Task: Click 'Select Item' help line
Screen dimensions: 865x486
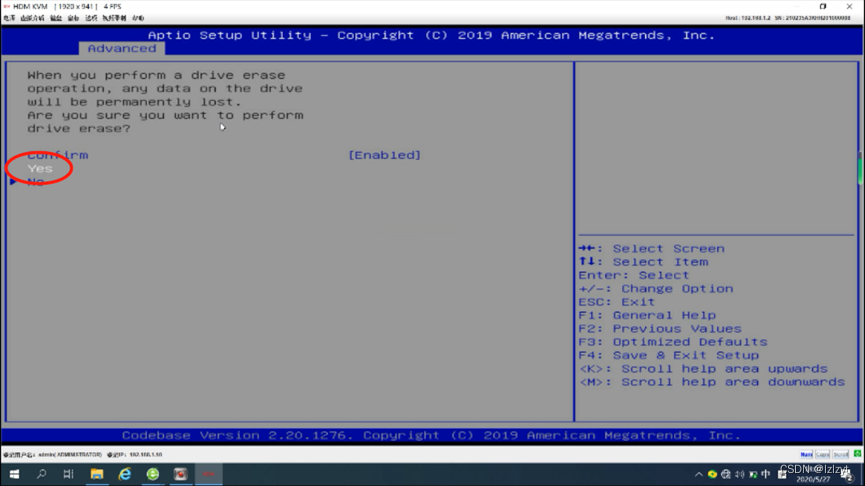Action: (643, 262)
